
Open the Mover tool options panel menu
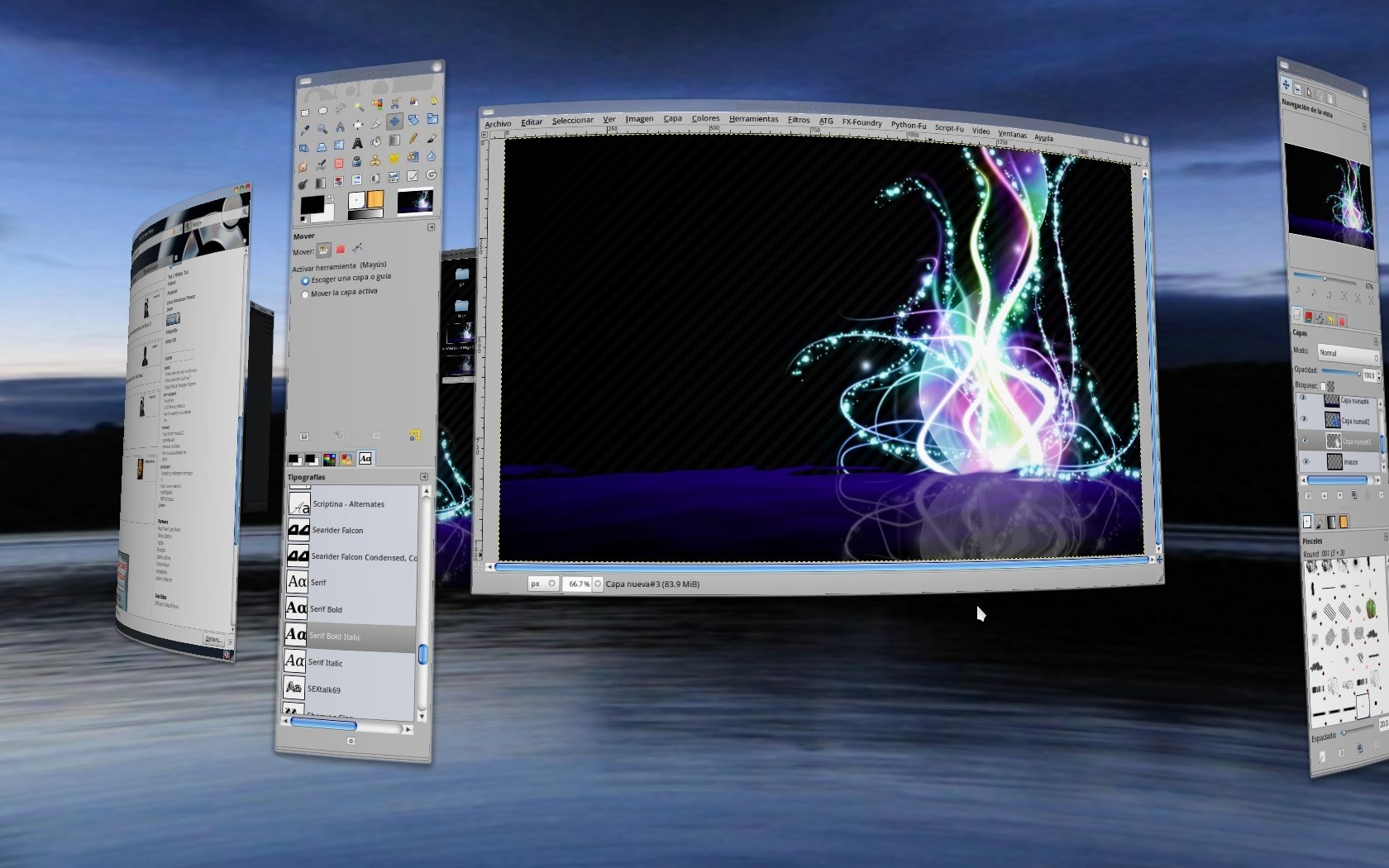point(431,227)
